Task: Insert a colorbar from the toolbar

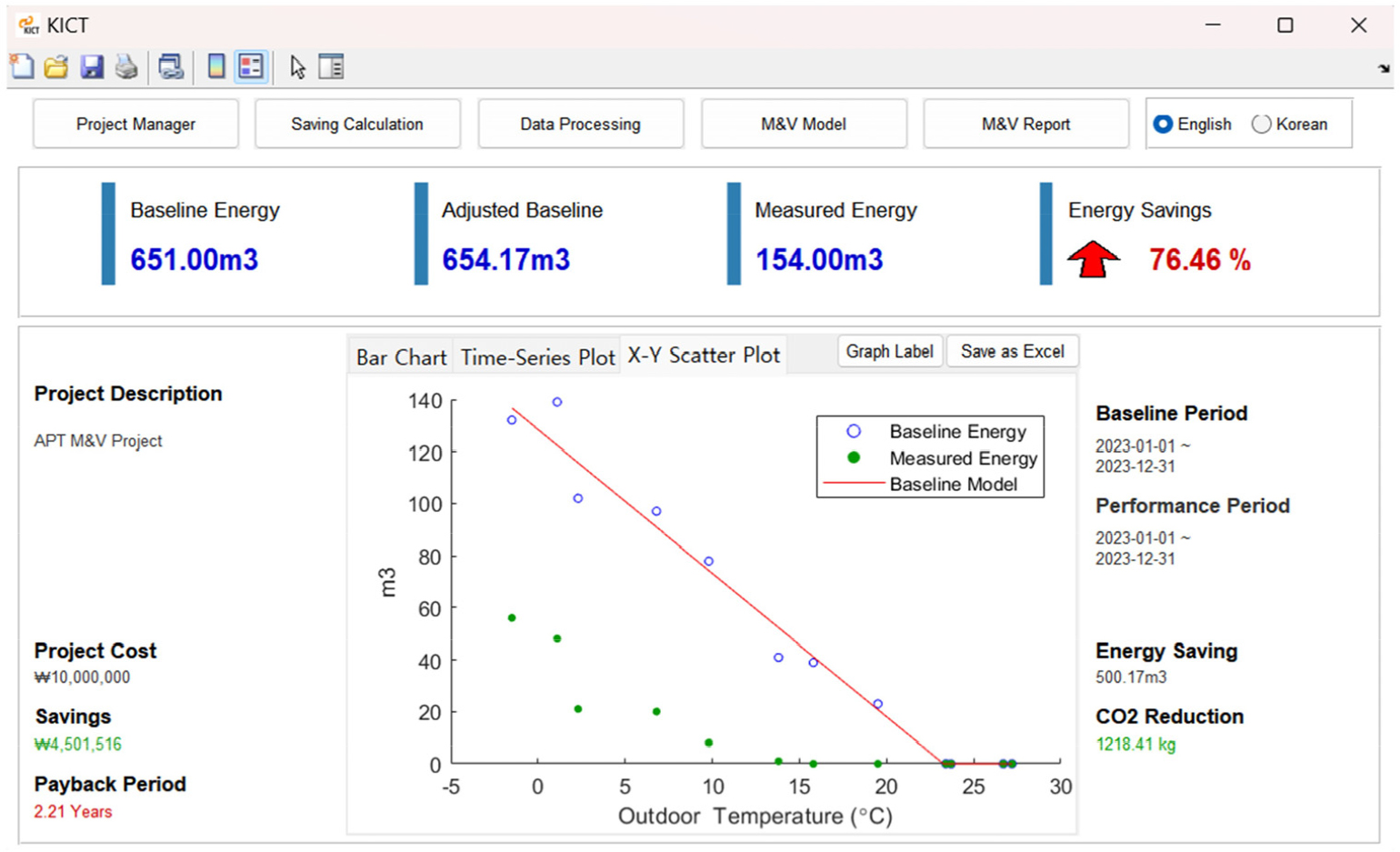Action: (216, 66)
